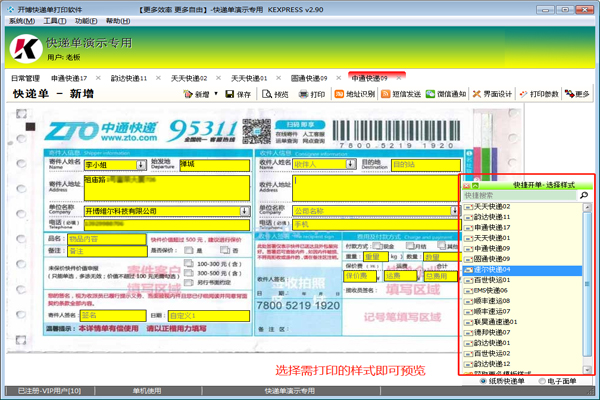Check 否 for 是否保价
The height and width of the screenshot is (400, 600).
tap(225, 250)
